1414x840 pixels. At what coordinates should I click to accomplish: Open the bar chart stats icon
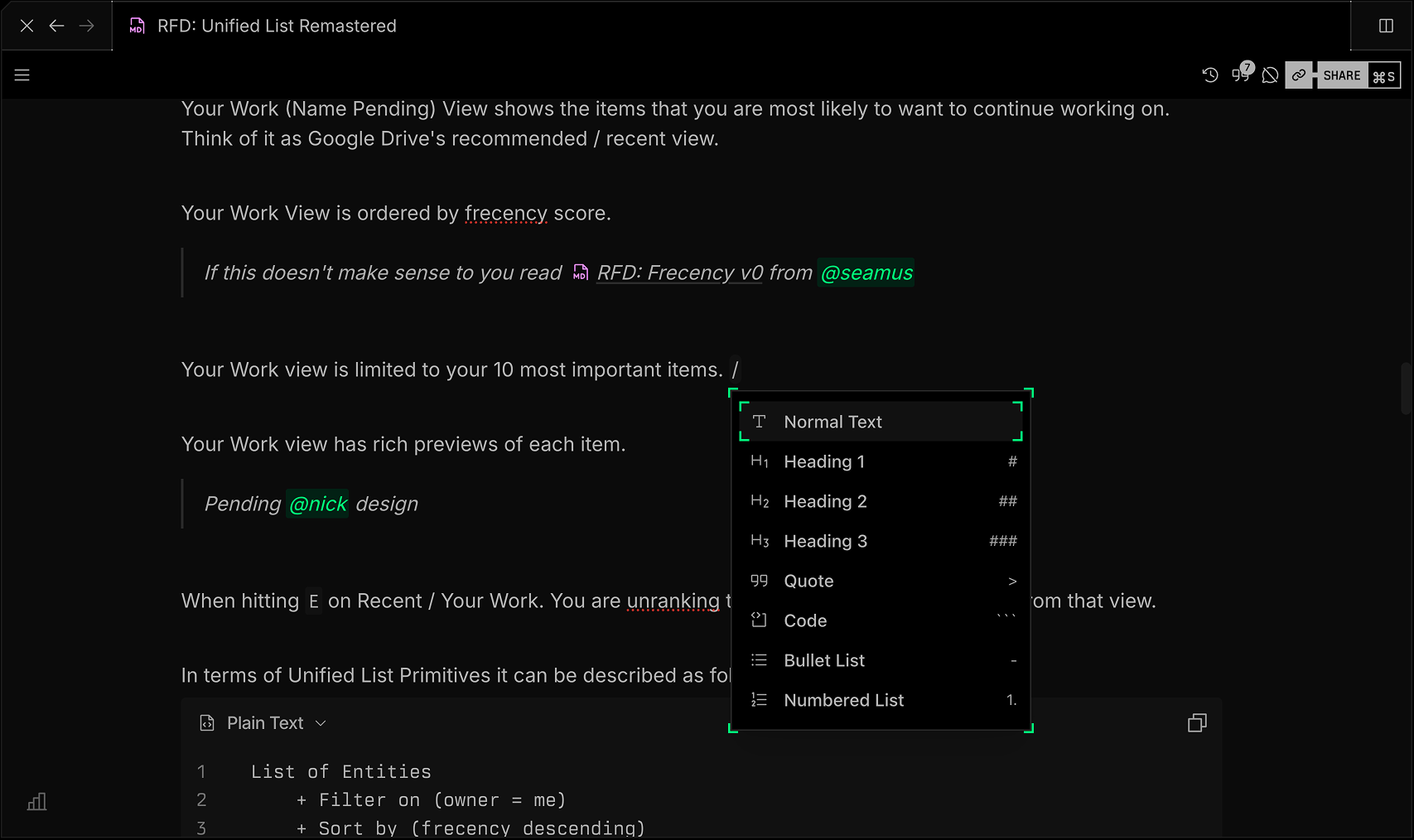pos(36,802)
